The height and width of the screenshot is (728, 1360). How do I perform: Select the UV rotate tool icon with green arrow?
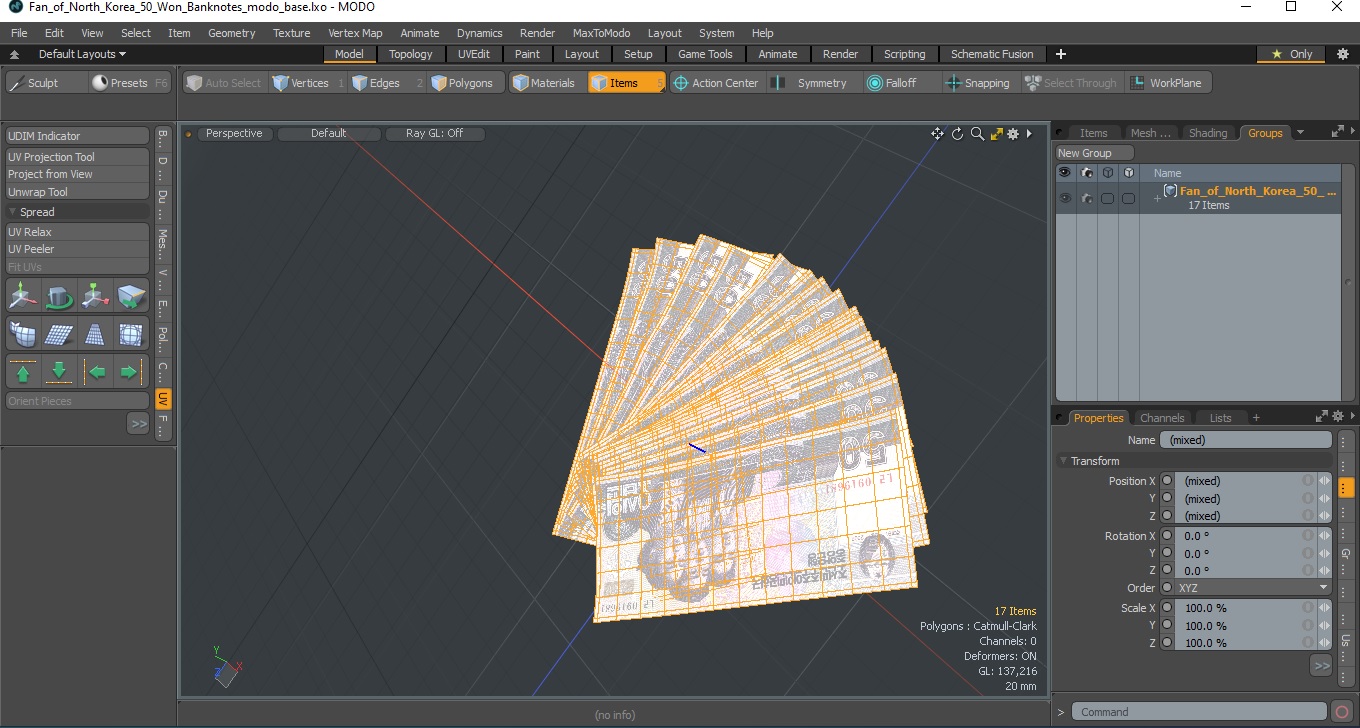click(59, 297)
